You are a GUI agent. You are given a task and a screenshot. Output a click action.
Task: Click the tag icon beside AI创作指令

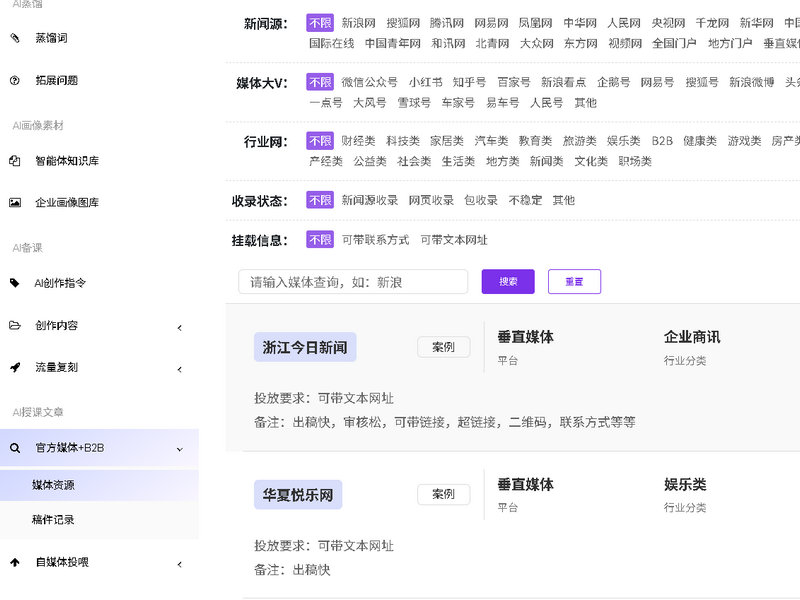[14, 283]
